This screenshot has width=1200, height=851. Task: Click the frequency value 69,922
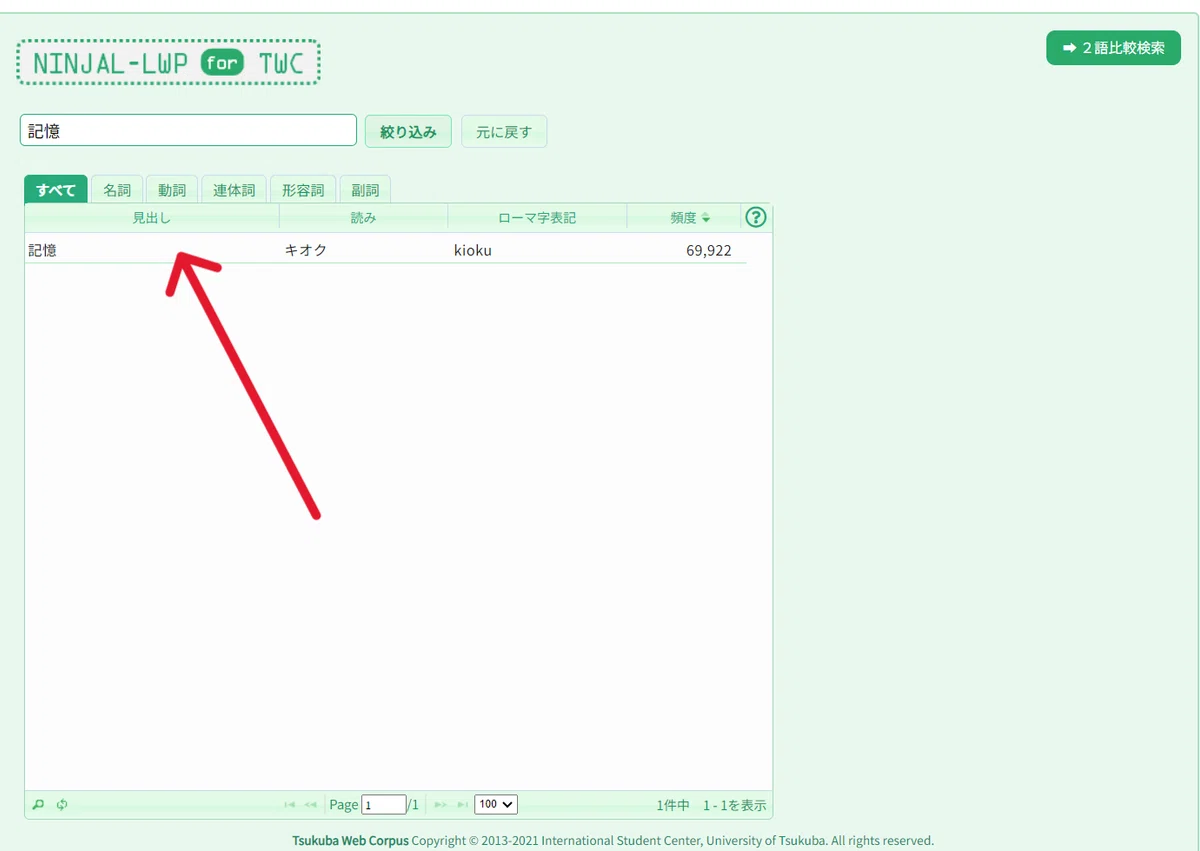pos(709,250)
